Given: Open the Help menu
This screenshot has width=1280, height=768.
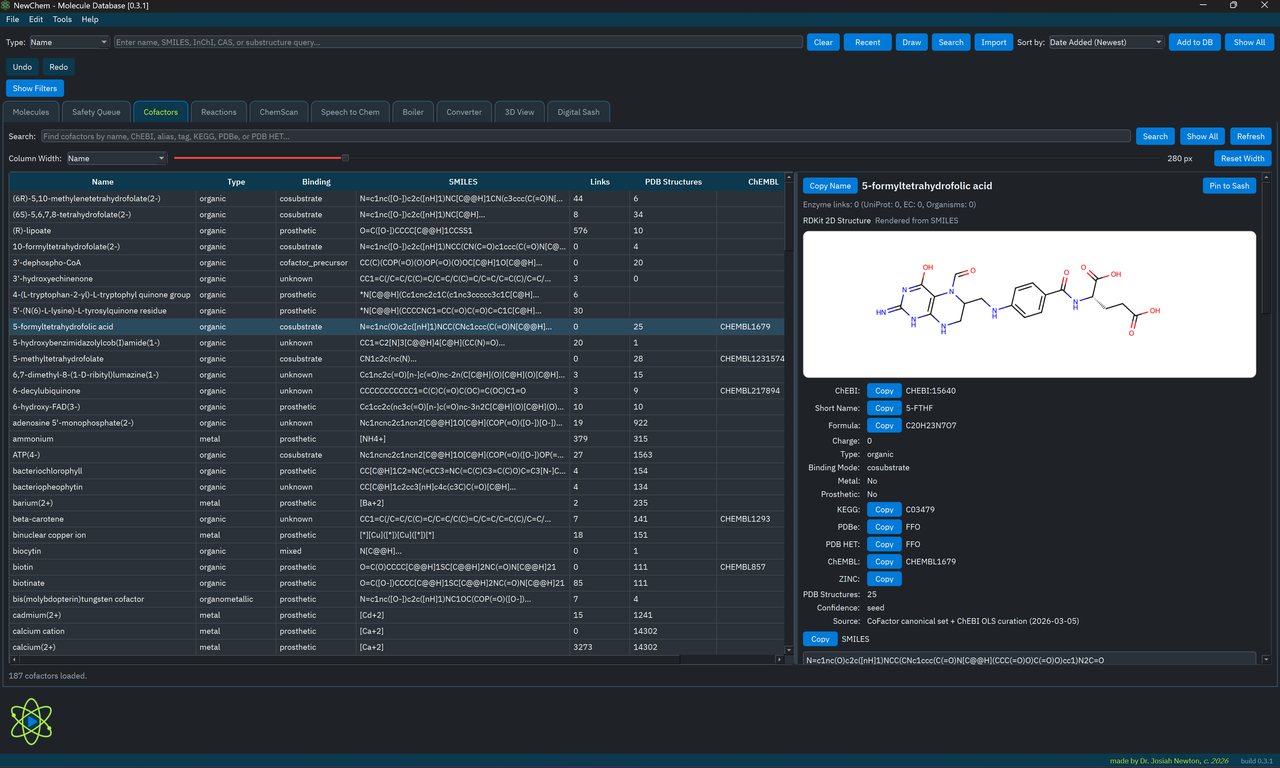Looking at the screenshot, I should tap(89, 18).
